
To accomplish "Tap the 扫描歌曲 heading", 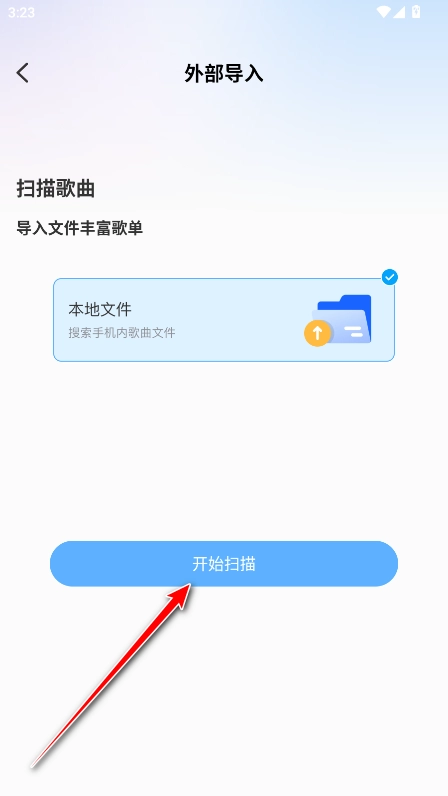I will 56,189.
